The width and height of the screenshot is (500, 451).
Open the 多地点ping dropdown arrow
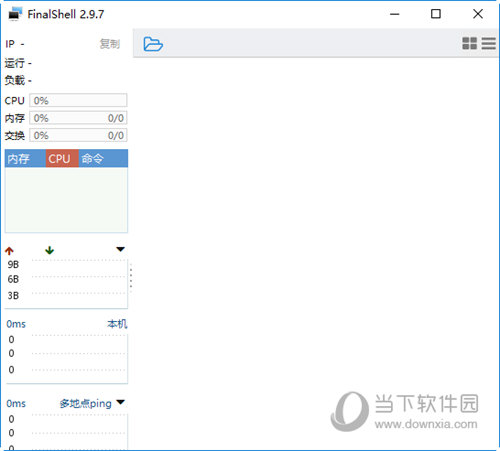pos(120,402)
